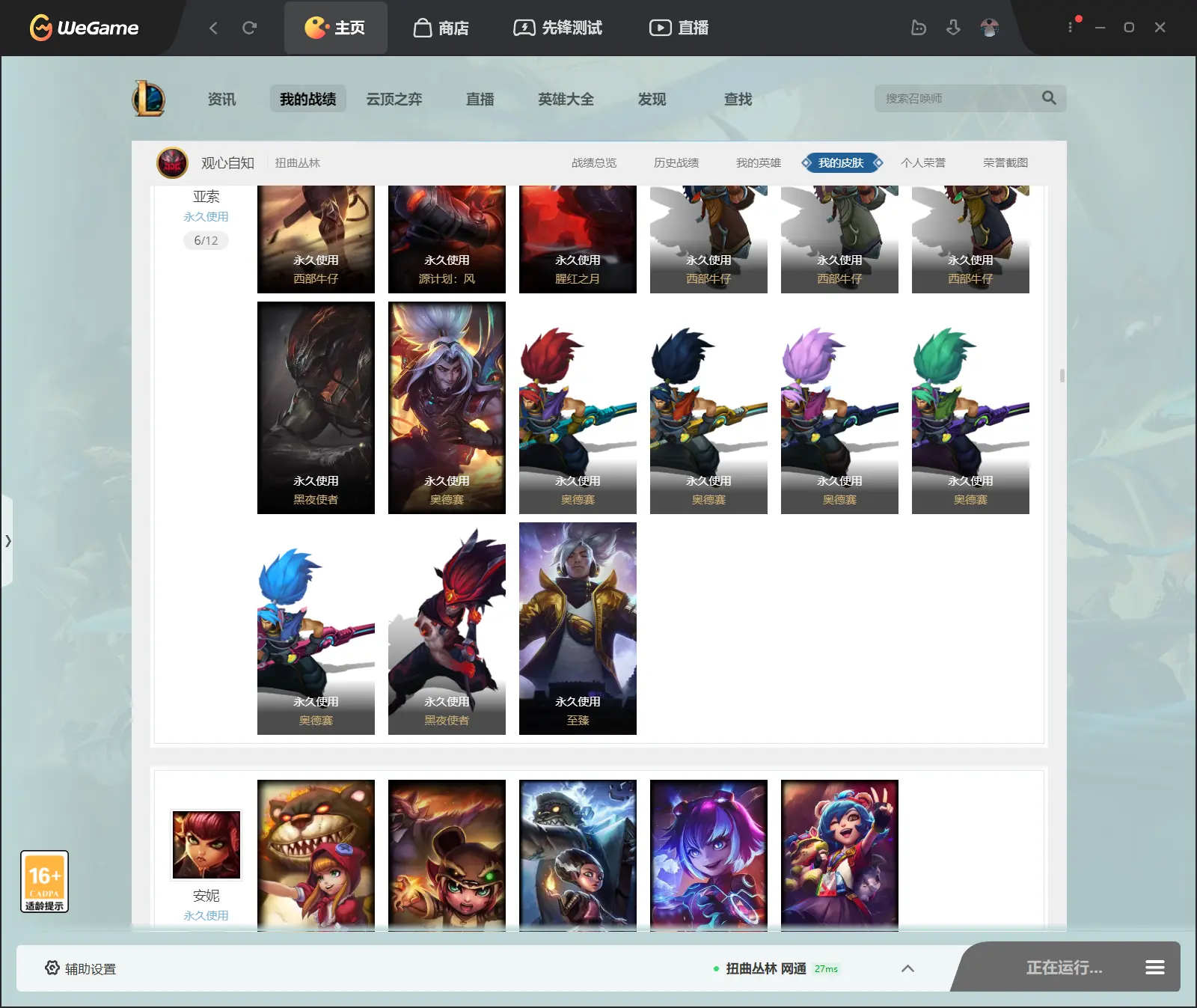The image size is (1197, 1008).
Task: Open Annie's panda-hood fire skin
Action: pyautogui.click(x=447, y=855)
